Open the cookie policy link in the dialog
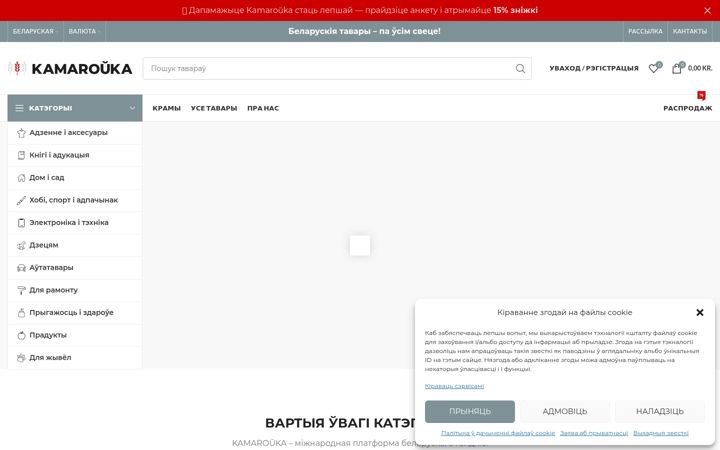Image resolution: width=720 pixels, height=450 pixels. pyautogui.click(x=498, y=433)
